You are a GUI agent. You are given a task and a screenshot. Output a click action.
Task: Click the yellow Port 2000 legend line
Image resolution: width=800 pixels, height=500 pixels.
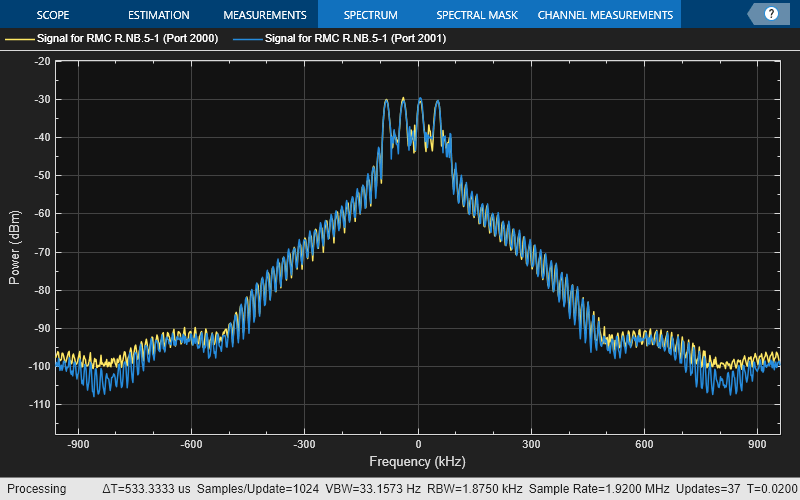(x=19, y=39)
